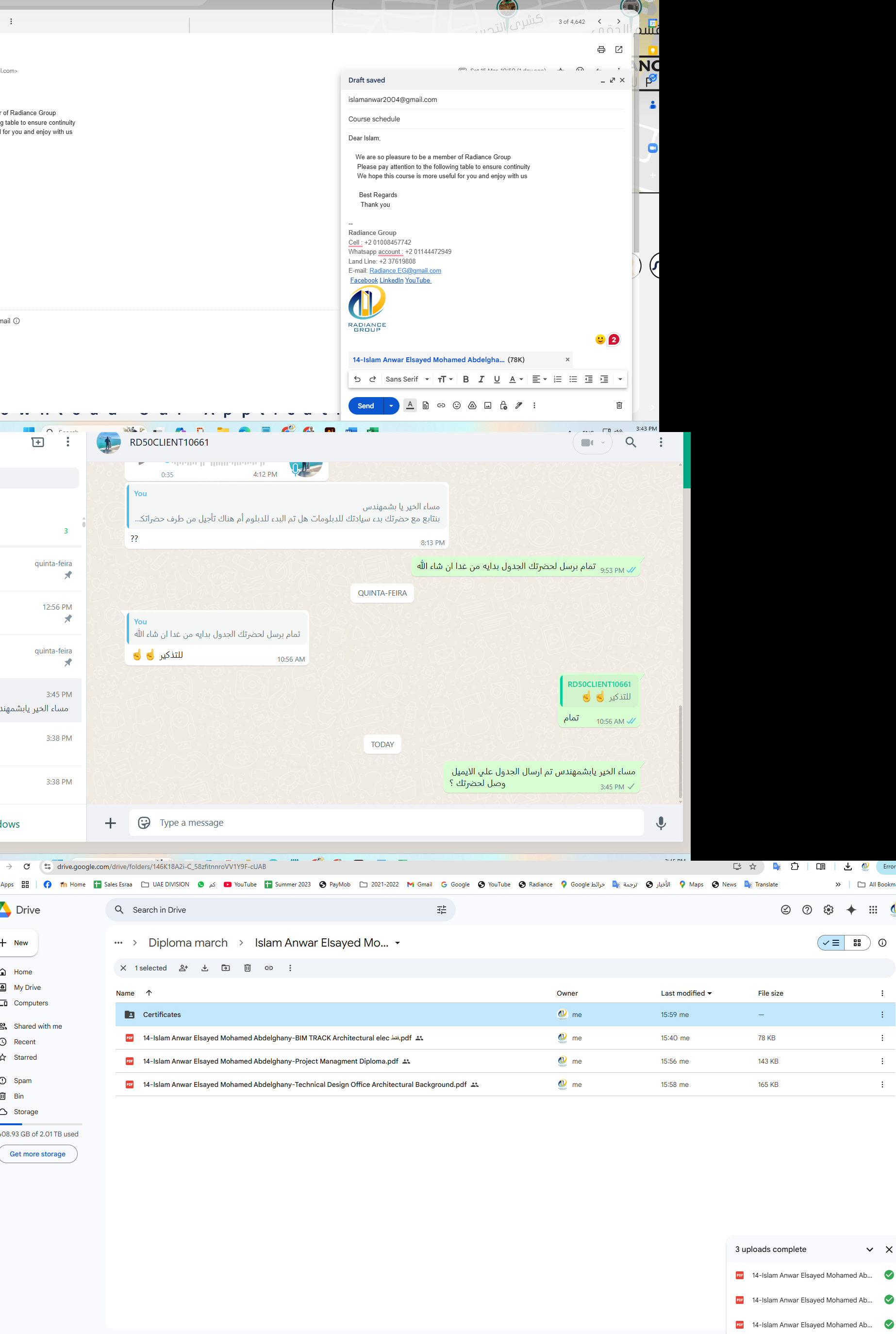Image resolution: width=896 pixels, height=1334 pixels.
Task: Click the Radiance.EG@gmail.com signature link
Action: (x=405, y=270)
